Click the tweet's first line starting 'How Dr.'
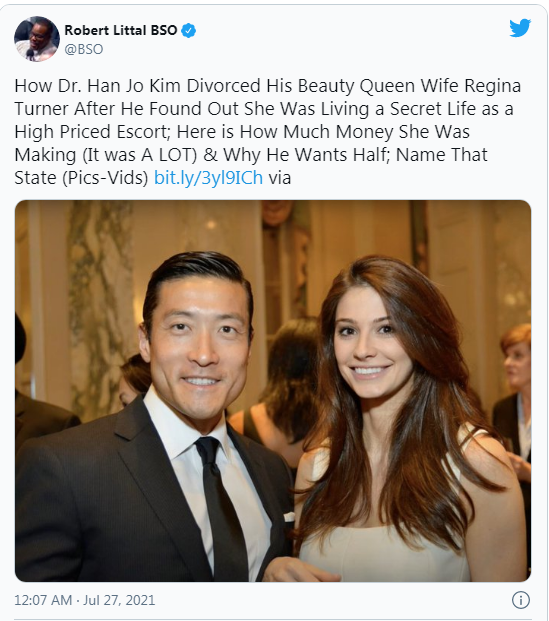This screenshot has width=549, height=621. (268, 86)
